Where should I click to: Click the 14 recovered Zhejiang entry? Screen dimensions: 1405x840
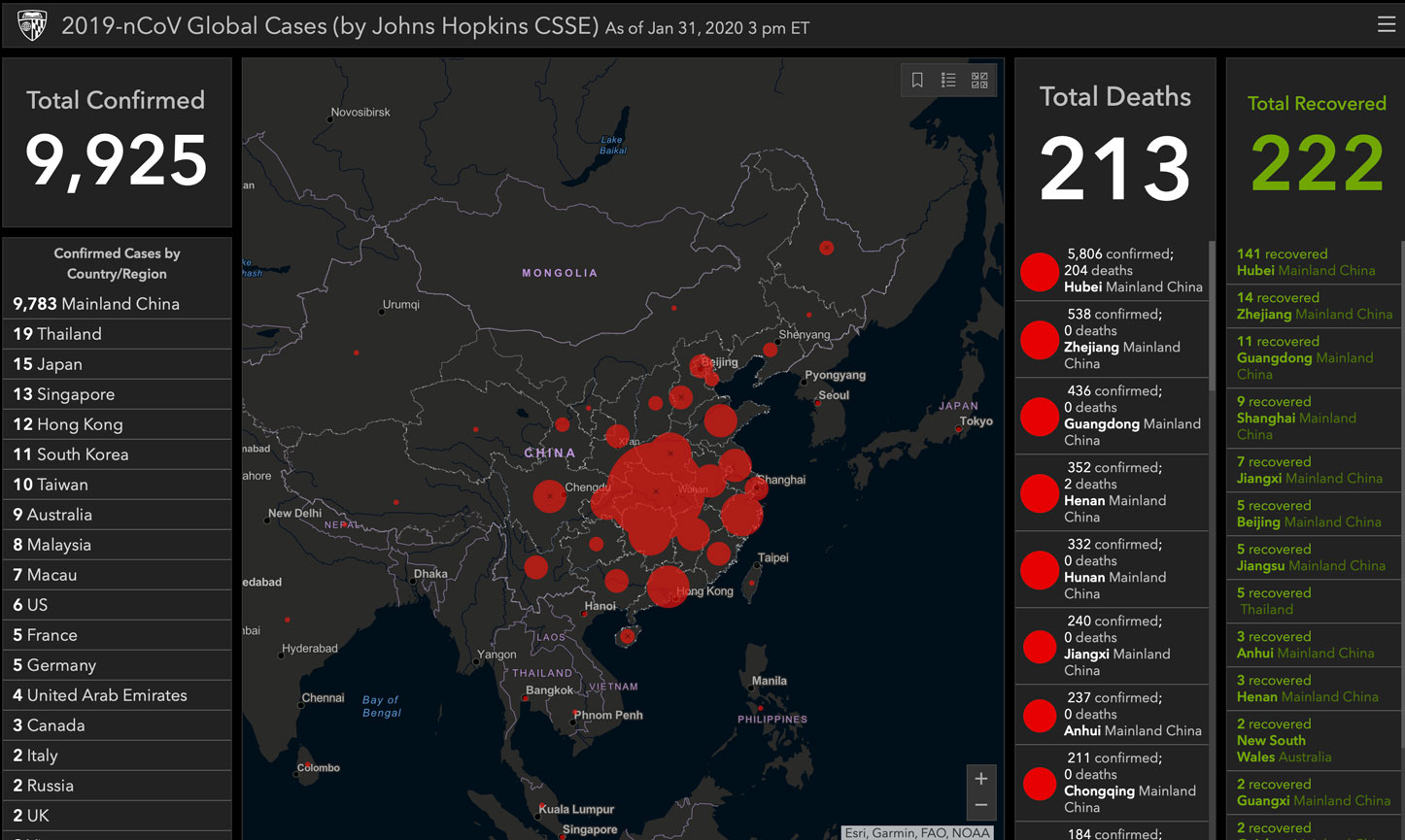click(x=1313, y=306)
